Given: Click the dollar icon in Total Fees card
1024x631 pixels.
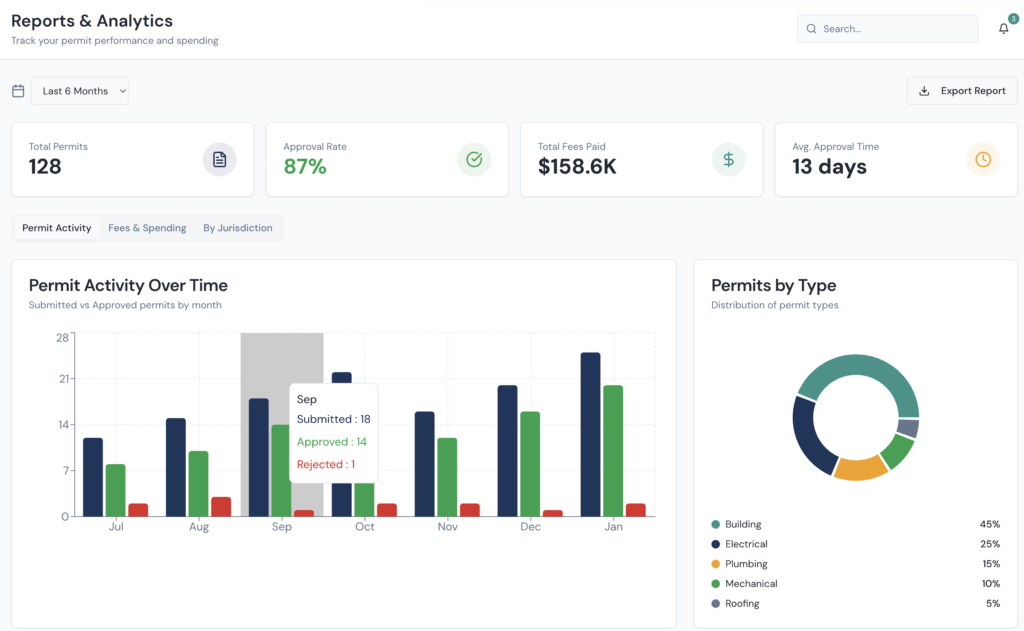Looking at the screenshot, I should (x=729, y=159).
